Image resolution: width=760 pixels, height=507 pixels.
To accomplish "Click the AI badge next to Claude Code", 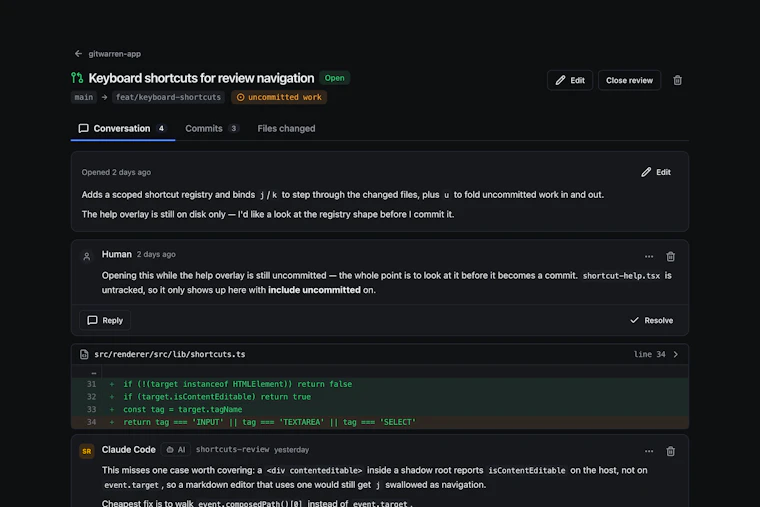I will point(176,450).
